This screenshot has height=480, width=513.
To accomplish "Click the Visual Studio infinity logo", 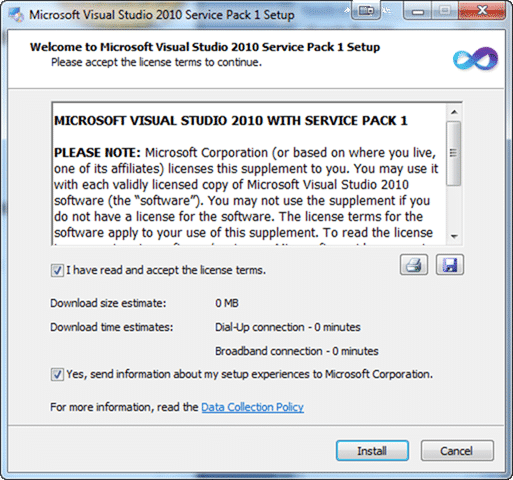I will [475, 58].
